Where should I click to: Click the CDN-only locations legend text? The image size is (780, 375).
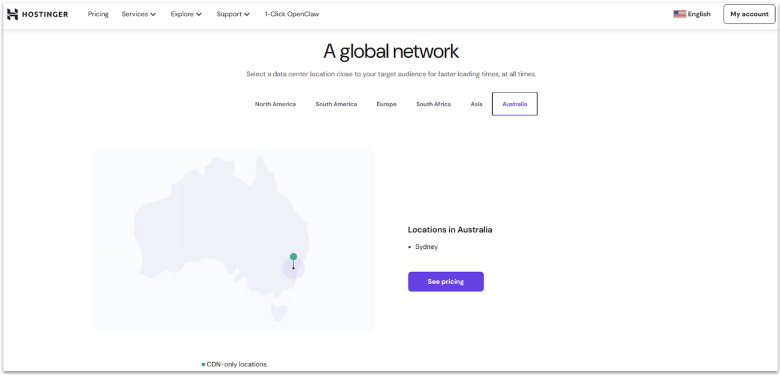[x=237, y=365]
